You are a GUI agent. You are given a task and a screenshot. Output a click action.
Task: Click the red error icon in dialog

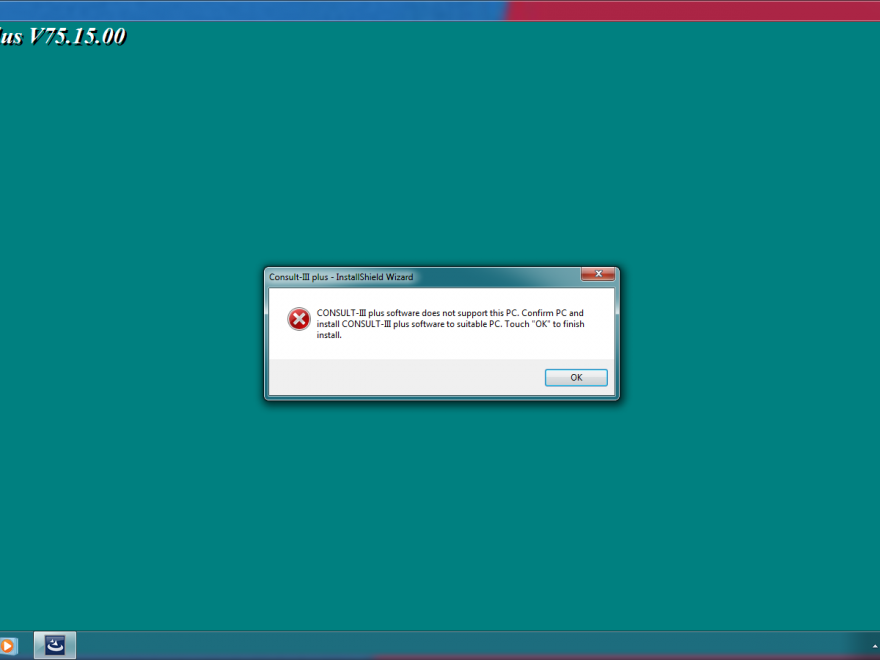(x=299, y=319)
